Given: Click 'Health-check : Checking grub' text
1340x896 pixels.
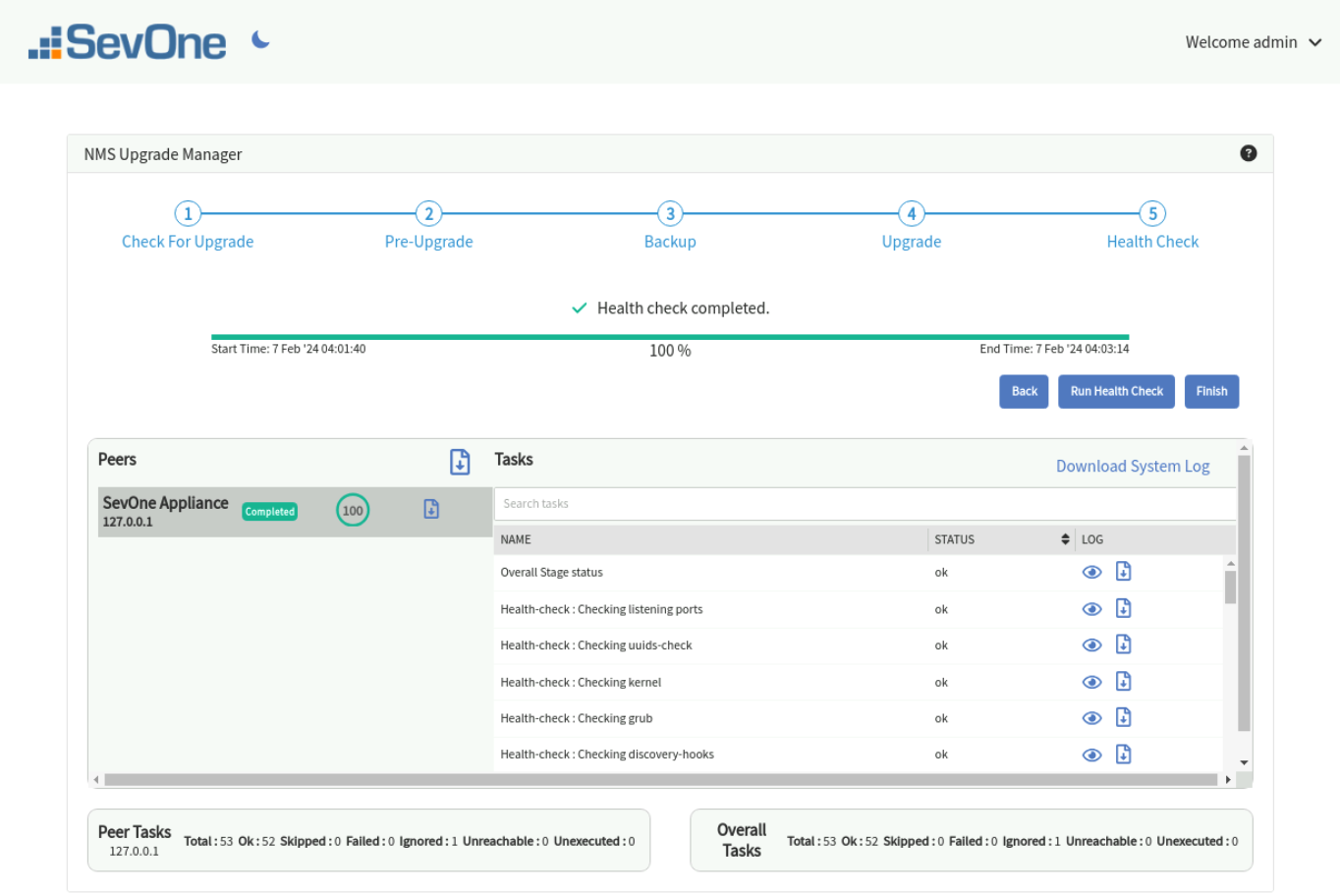Looking at the screenshot, I should click(576, 718).
